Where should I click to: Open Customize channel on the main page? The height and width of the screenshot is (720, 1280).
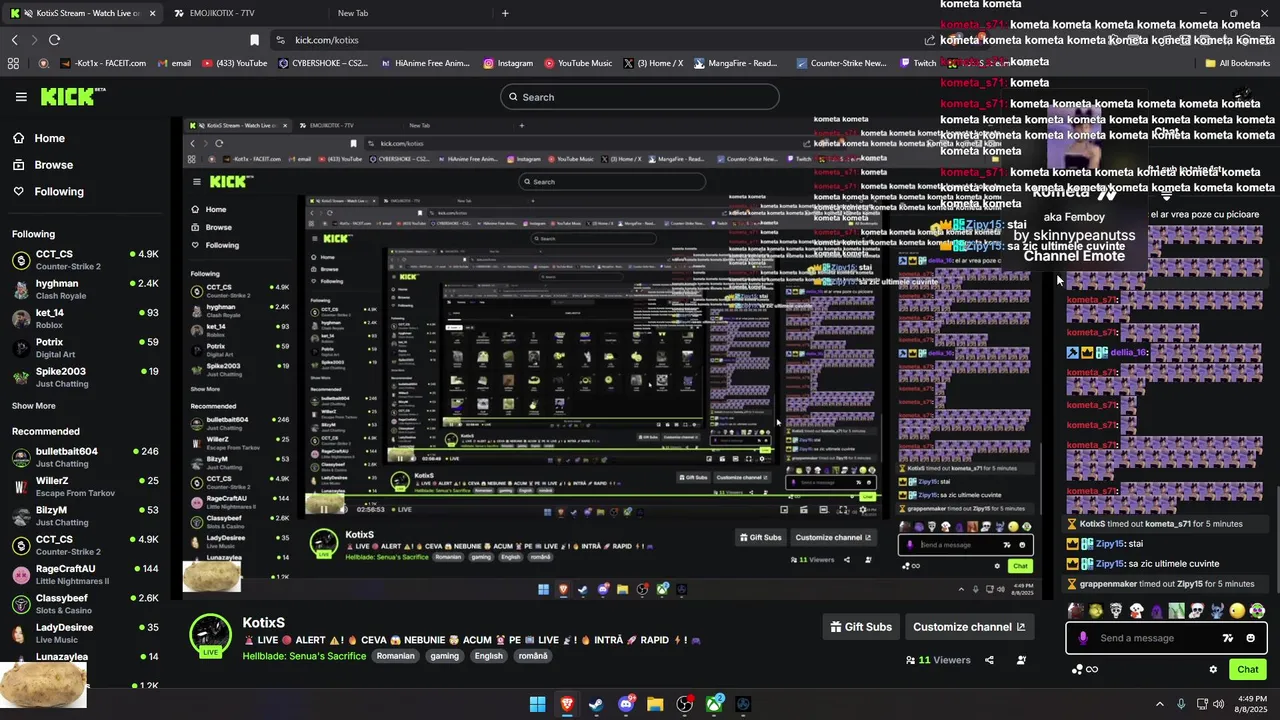[969, 627]
